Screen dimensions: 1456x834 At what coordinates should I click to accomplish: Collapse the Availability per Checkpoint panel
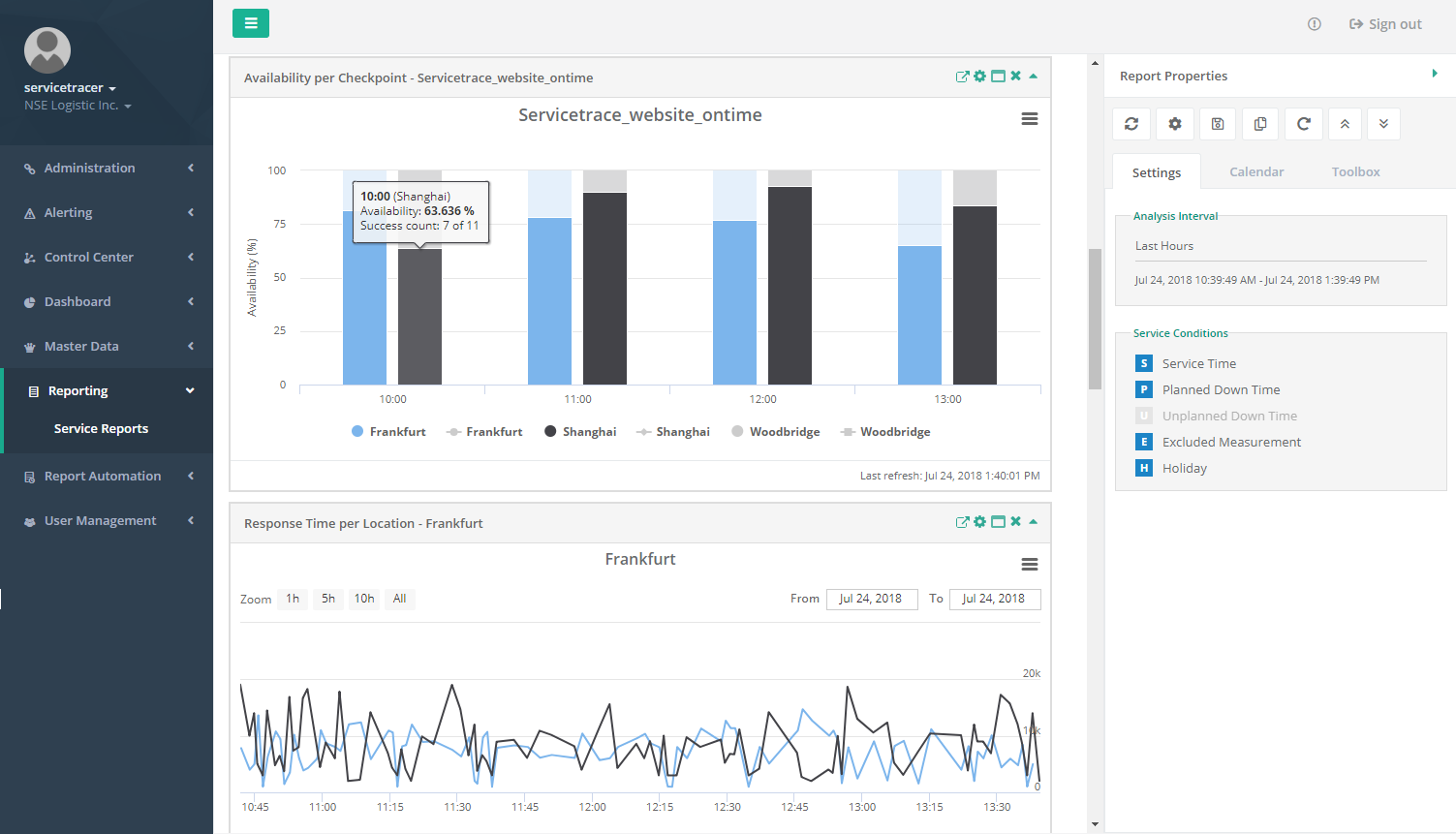click(1034, 77)
